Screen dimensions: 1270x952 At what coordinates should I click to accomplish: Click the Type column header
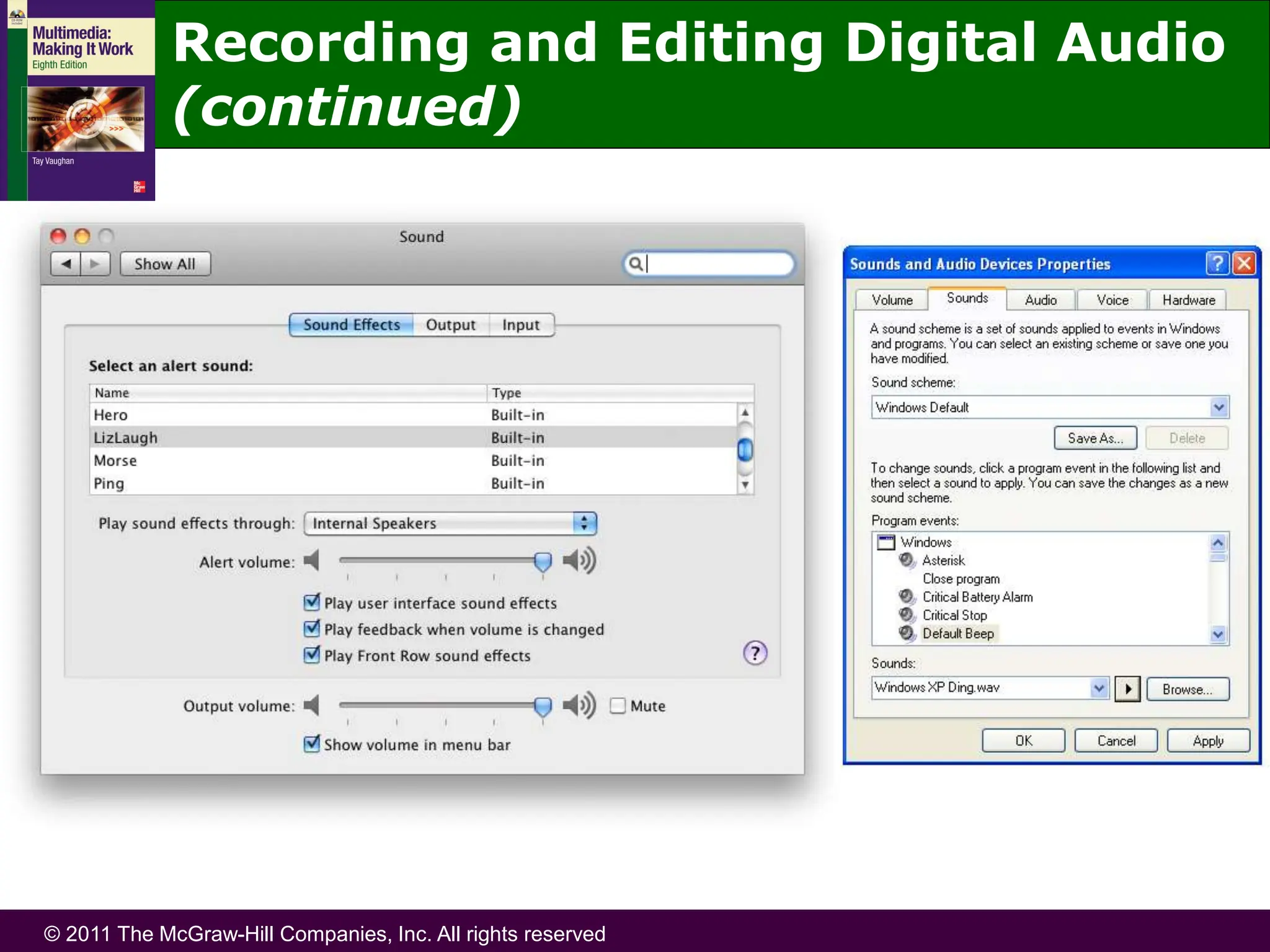point(620,393)
